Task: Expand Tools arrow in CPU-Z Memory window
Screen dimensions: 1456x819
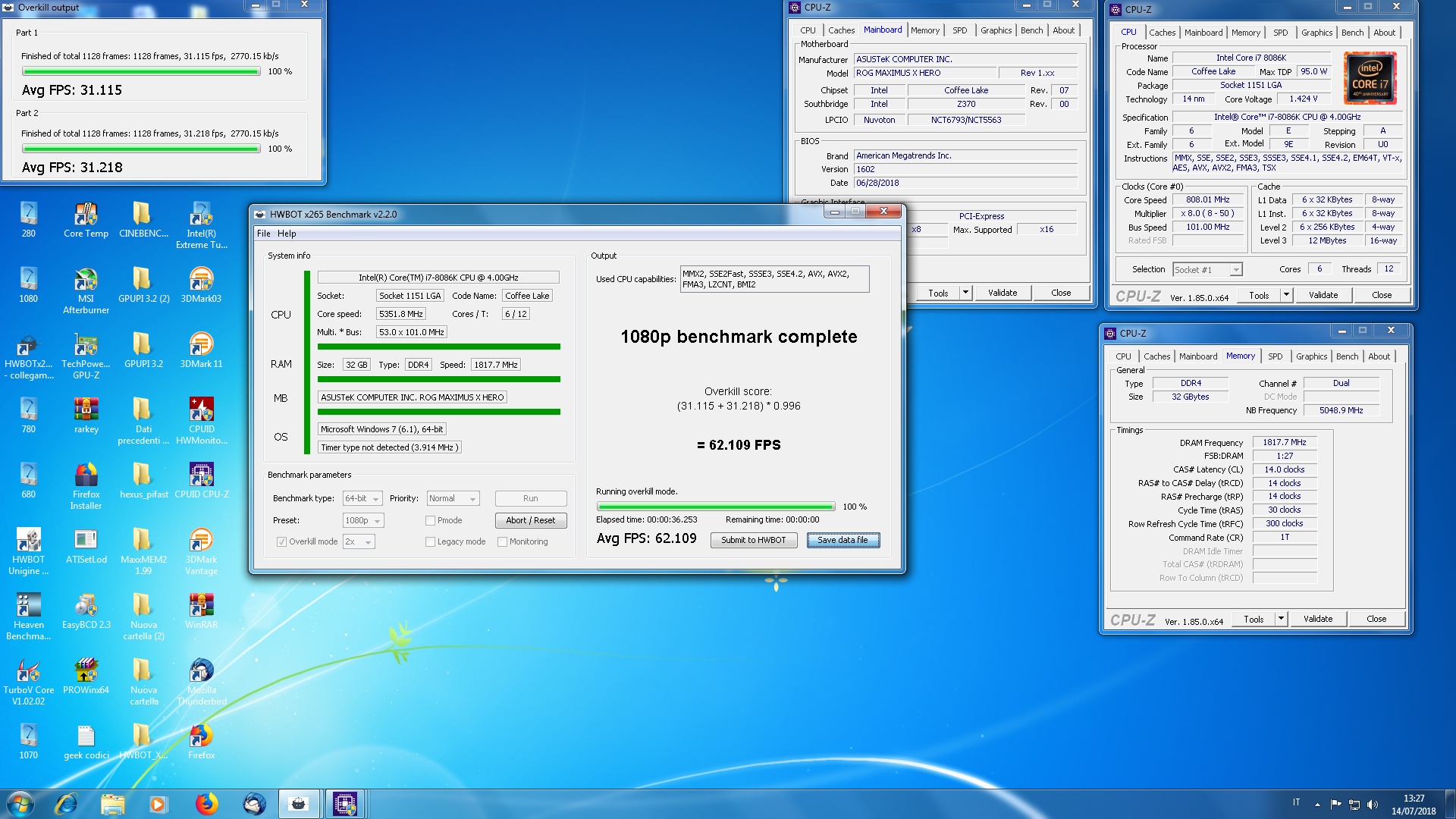Action: click(1281, 619)
